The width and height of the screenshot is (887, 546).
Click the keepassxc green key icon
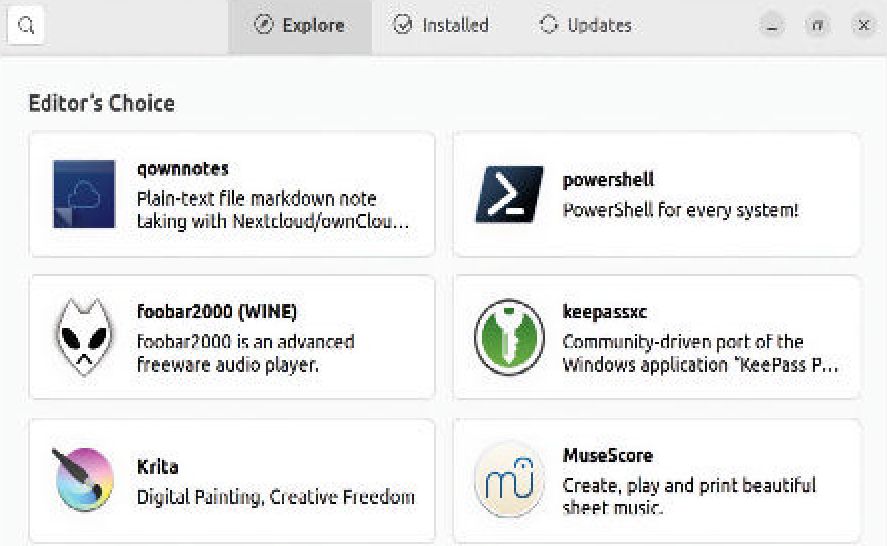click(509, 337)
